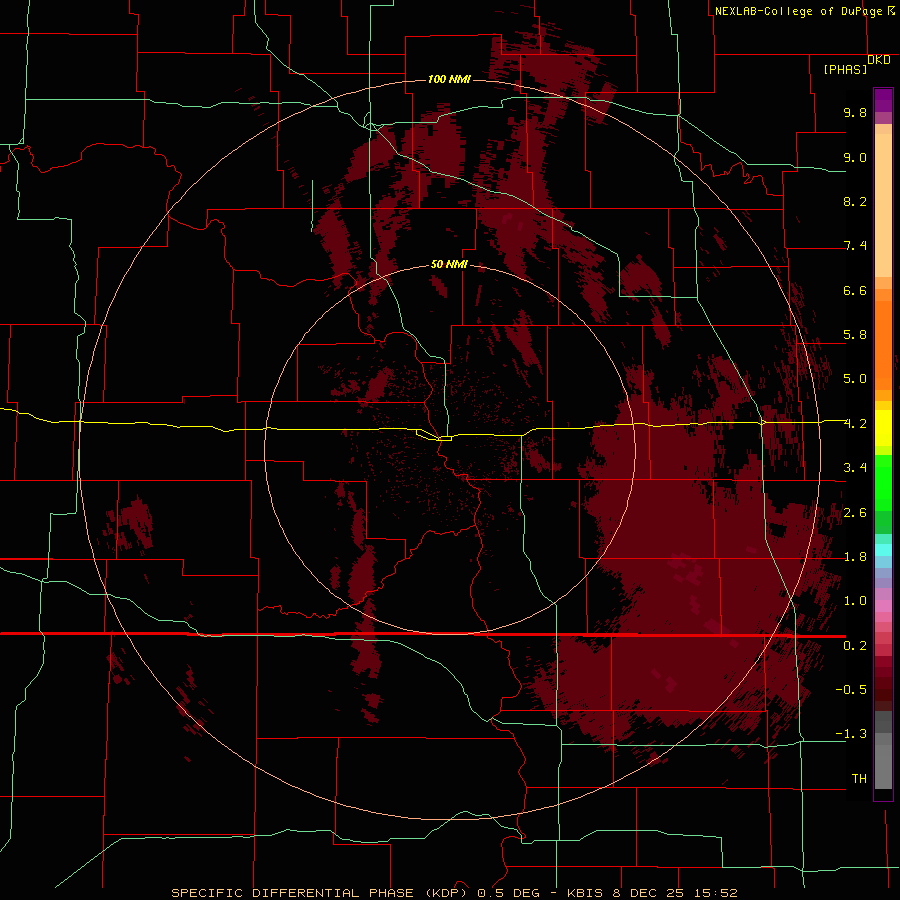The height and width of the screenshot is (900, 900).
Task: Click the 1.0 legend value
Action: 855,601
